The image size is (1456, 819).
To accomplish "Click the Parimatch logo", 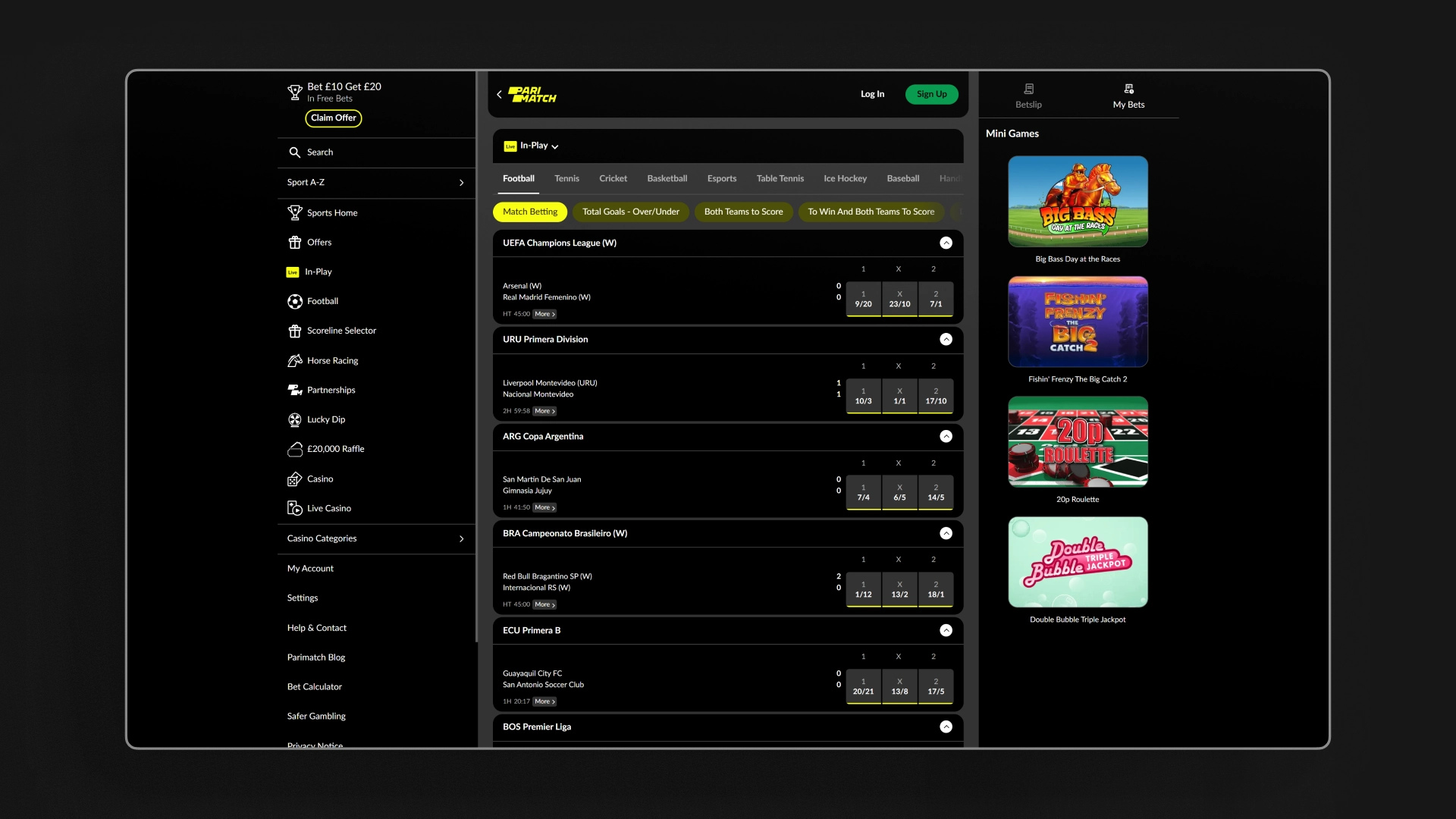I will pyautogui.click(x=532, y=94).
